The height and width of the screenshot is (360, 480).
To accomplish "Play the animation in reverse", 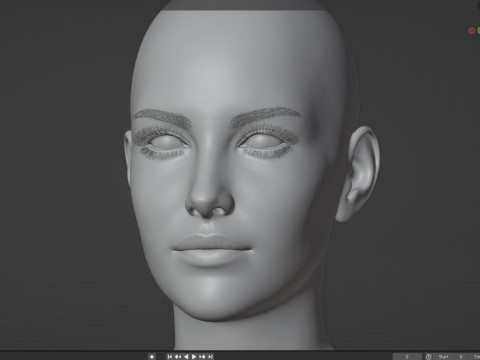I will [186, 357].
